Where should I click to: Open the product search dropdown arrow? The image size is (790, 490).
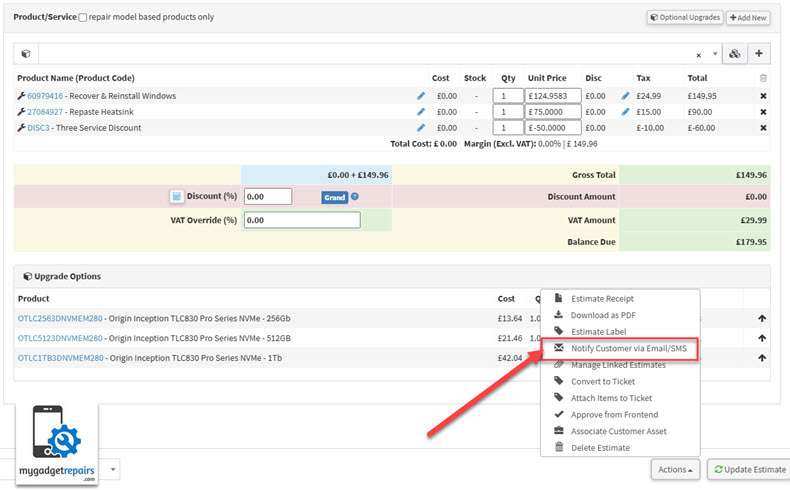coord(714,54)
